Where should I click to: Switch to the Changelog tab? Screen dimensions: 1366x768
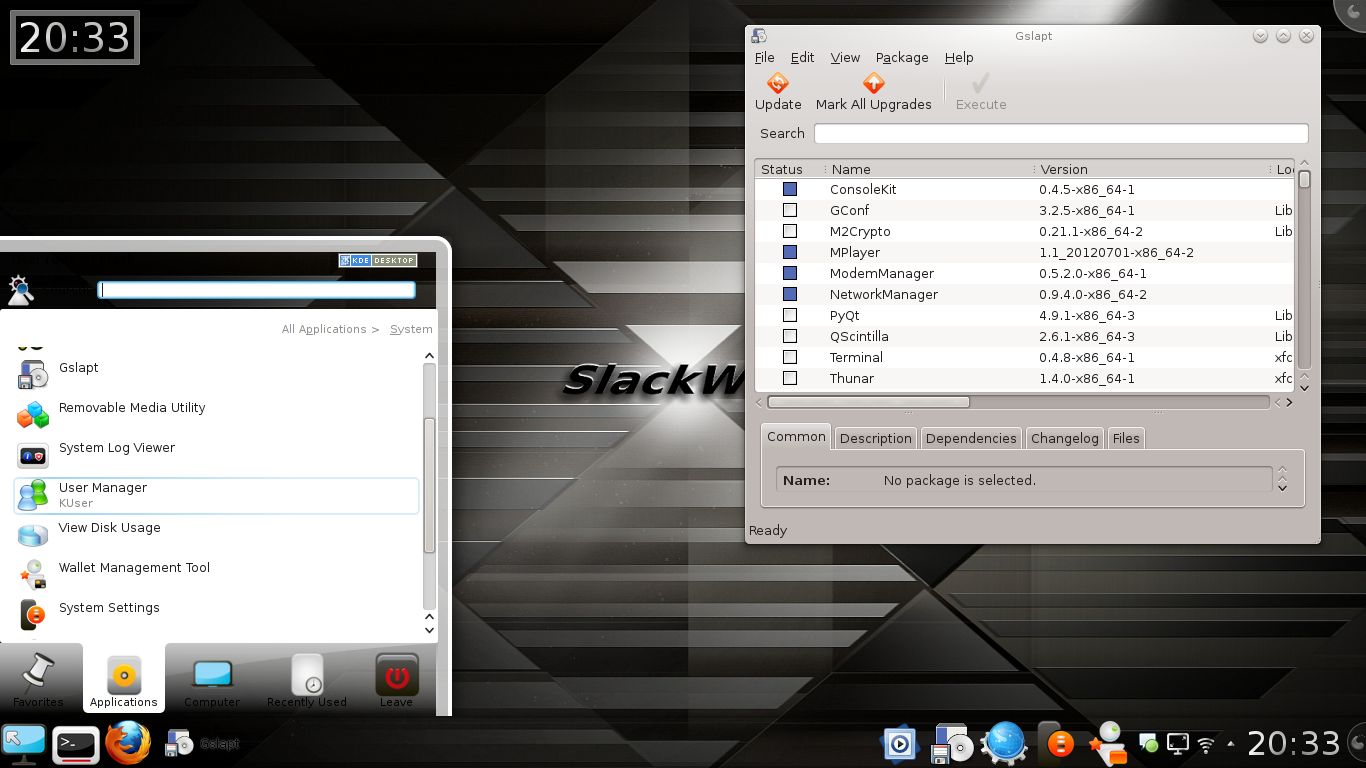pyautogui.click(x=1064, y=438)
